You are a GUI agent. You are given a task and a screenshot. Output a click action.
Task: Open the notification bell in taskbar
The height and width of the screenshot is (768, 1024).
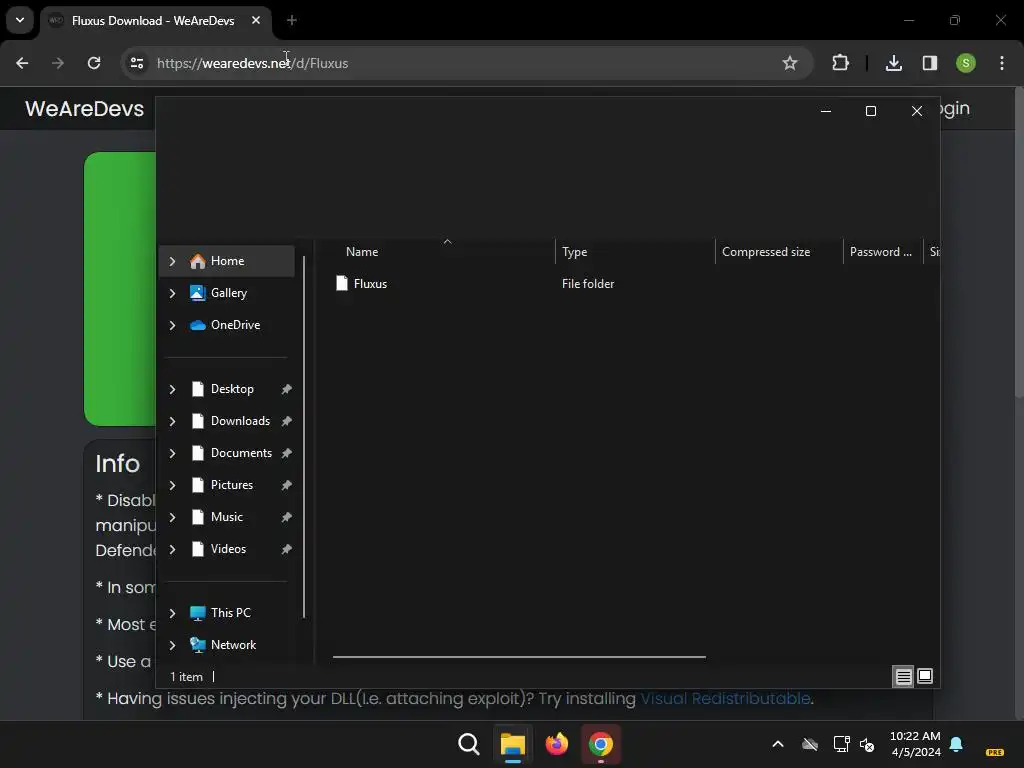coord(956,744)
